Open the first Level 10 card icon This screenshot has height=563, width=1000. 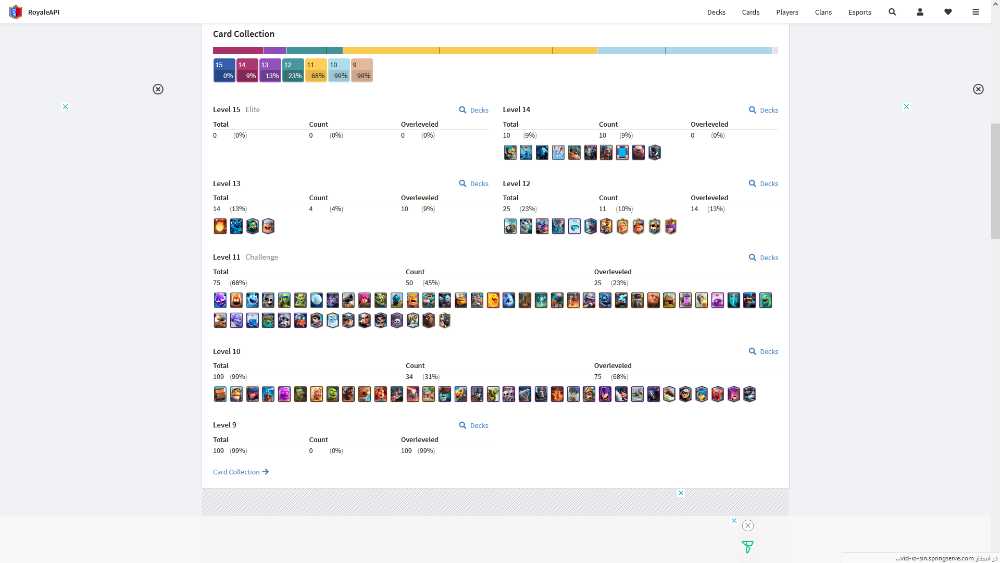(x=220, y=394)
